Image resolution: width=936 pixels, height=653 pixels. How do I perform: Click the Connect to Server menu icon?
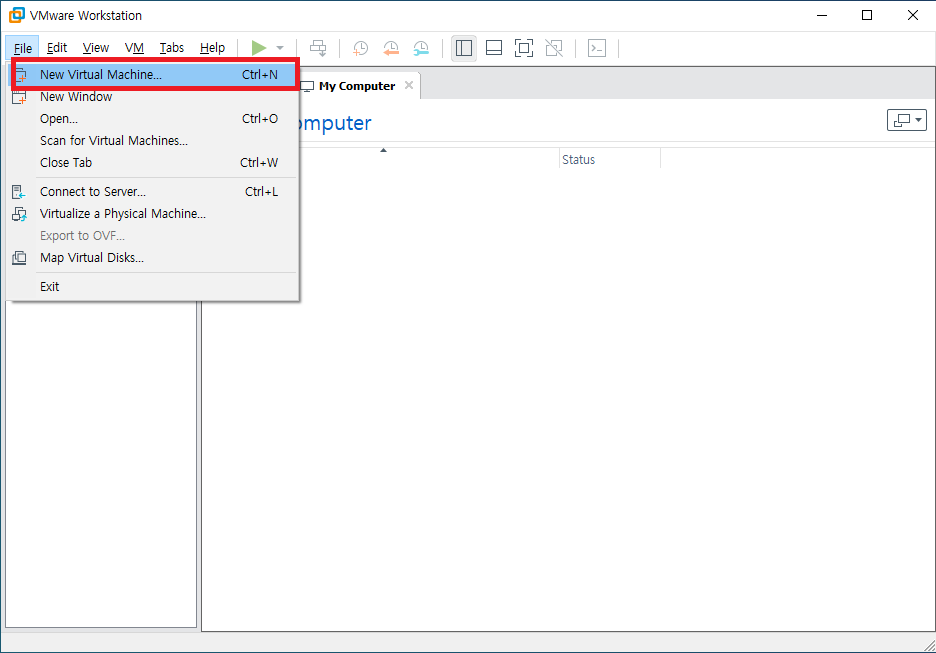(x=19, y=192)
